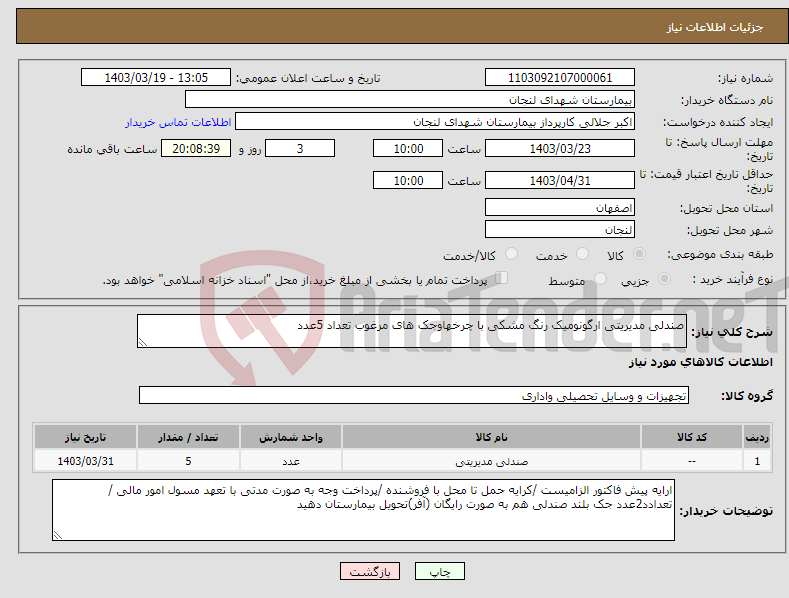Click the نام کالا column header
789x598 pixels.
tap(491, 437)
